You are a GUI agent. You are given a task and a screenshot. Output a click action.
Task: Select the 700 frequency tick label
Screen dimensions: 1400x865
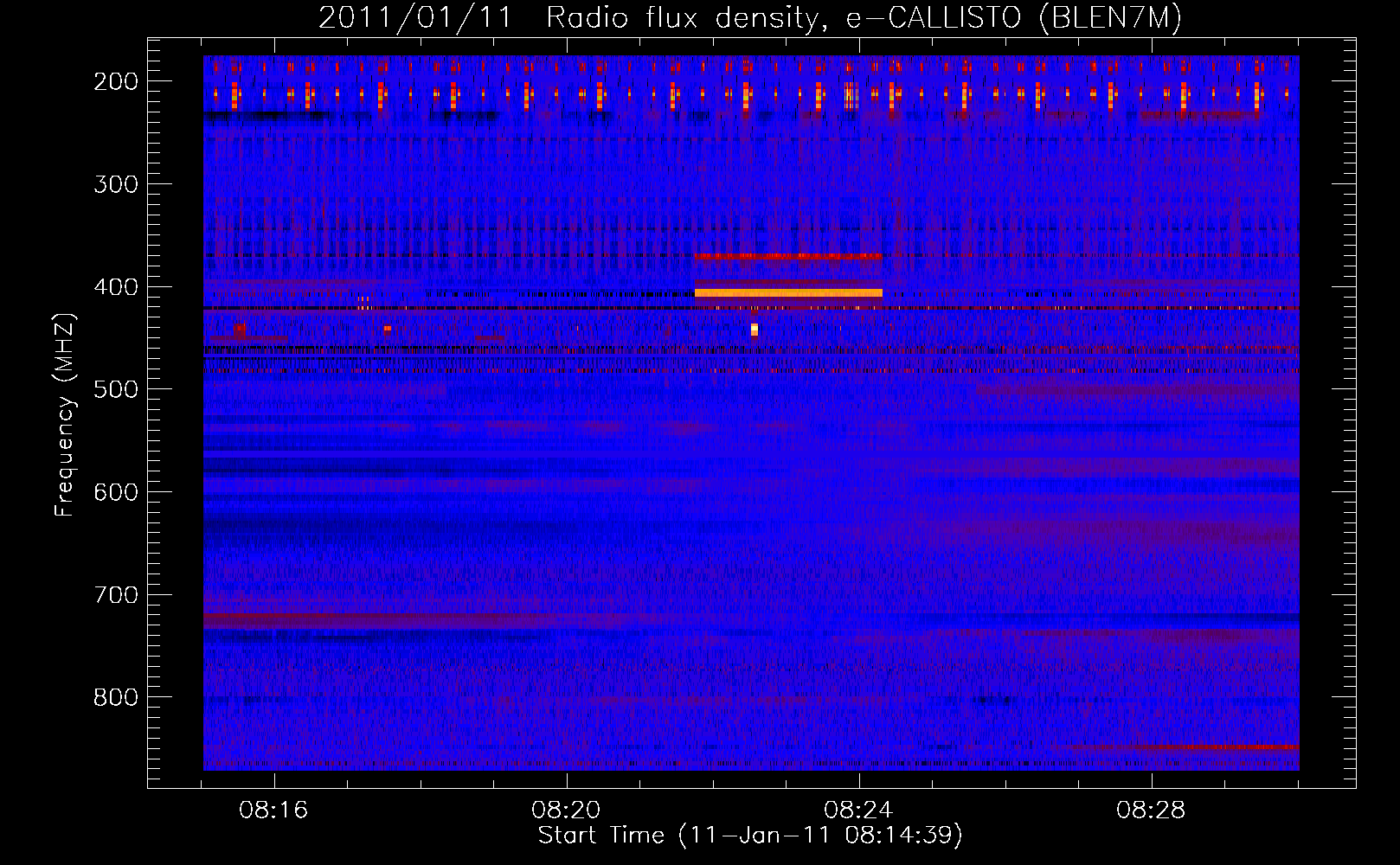pyautogui.click(x=116, y=595)
